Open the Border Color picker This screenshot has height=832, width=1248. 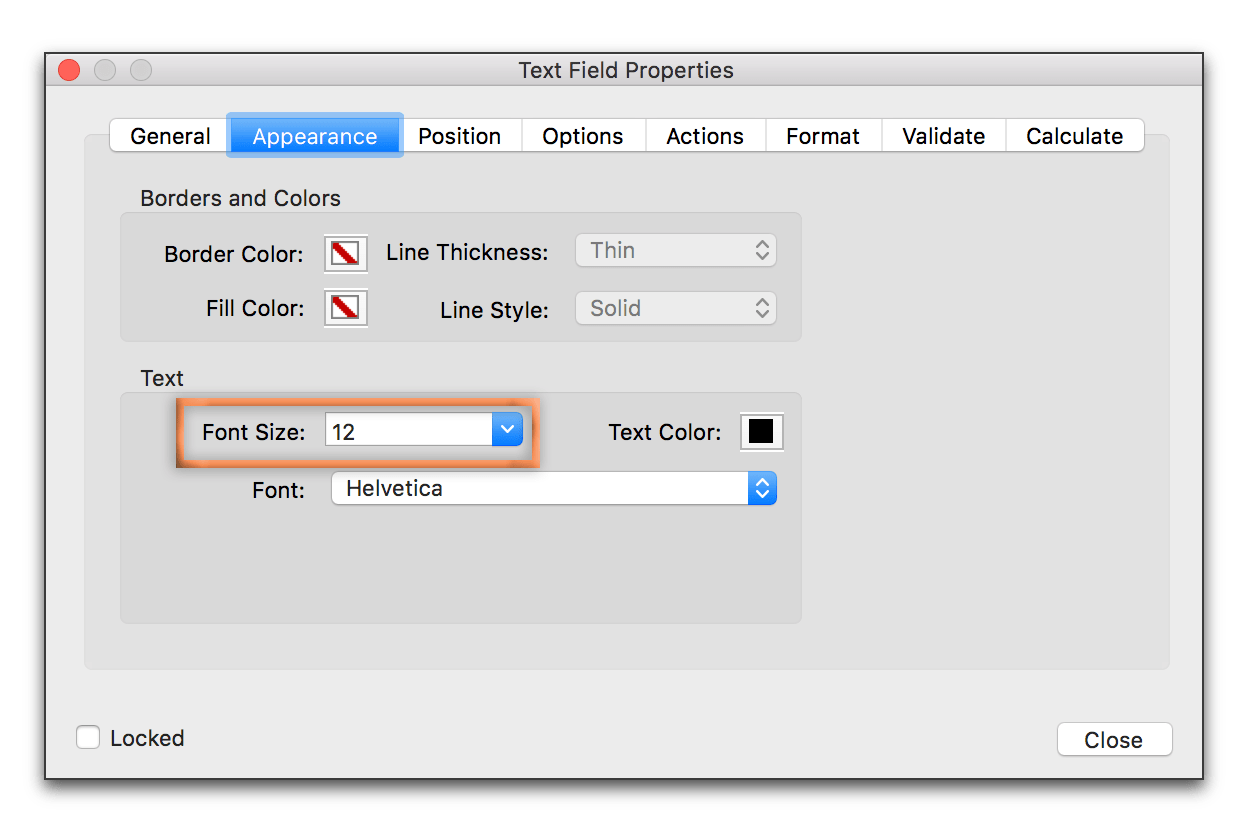(345, 254)
